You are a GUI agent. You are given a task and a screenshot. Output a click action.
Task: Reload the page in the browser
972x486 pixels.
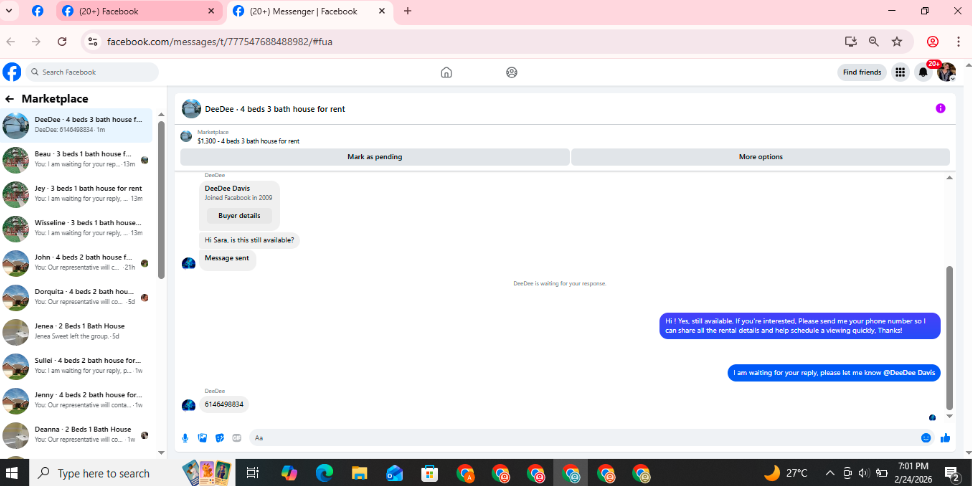62,42
